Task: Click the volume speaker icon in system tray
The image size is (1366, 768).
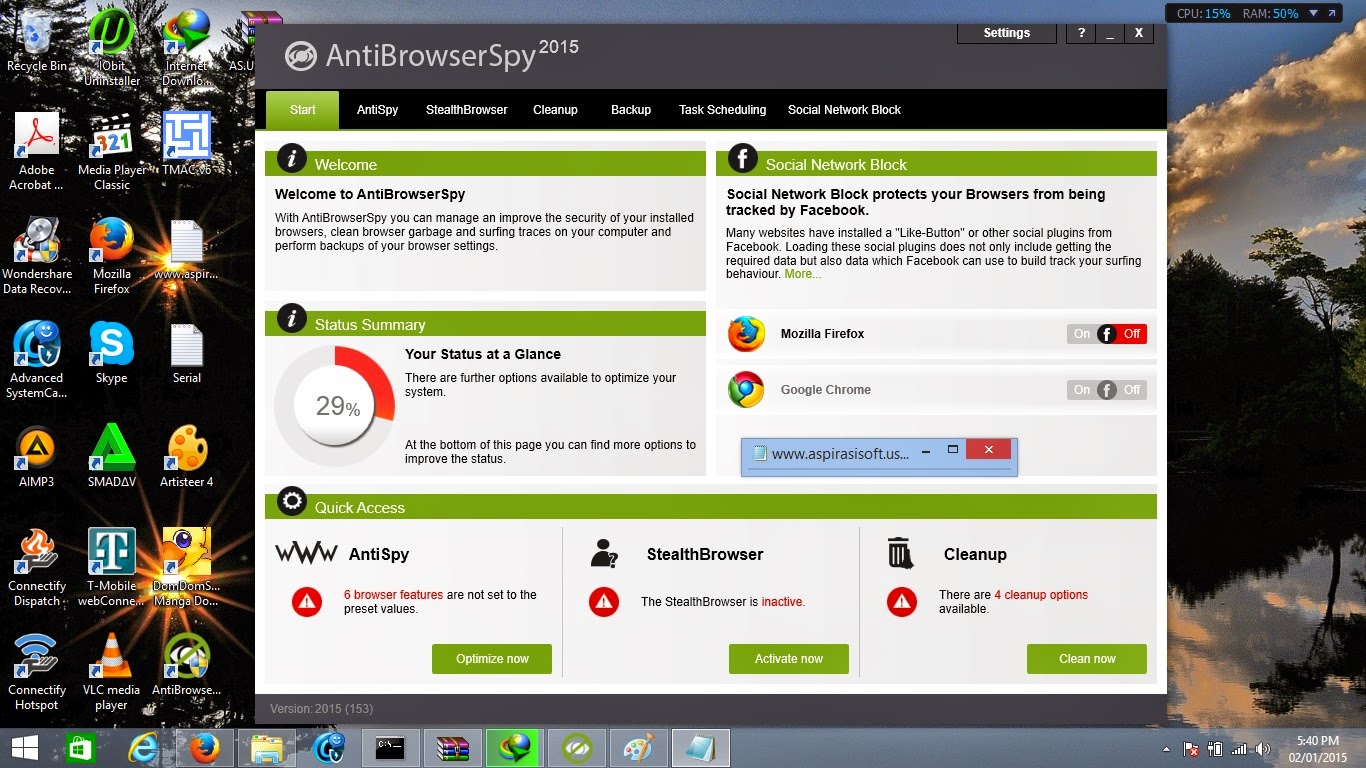Action: click(1262, 749)
